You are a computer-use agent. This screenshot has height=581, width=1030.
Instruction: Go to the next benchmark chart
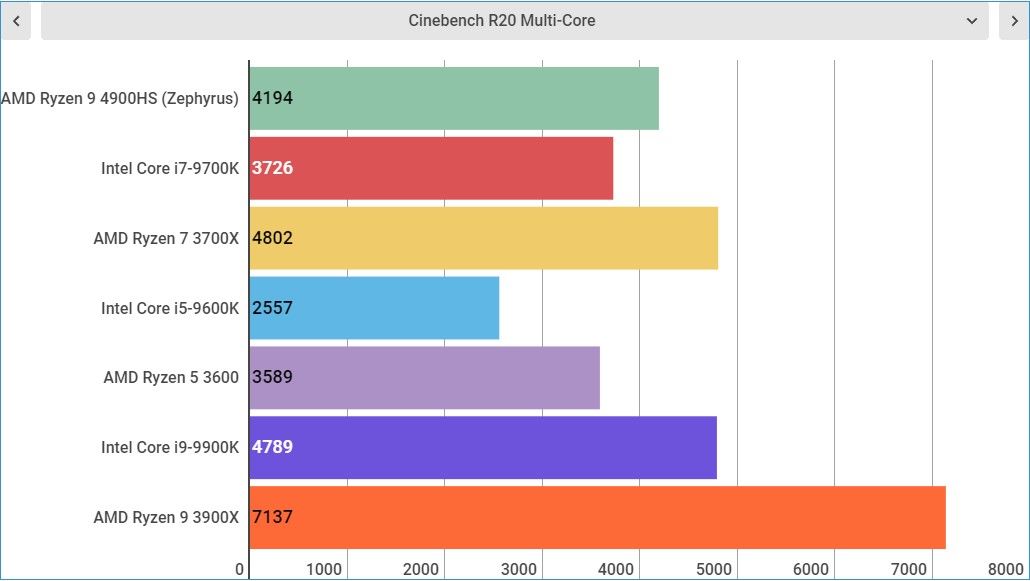[1014, 21]
